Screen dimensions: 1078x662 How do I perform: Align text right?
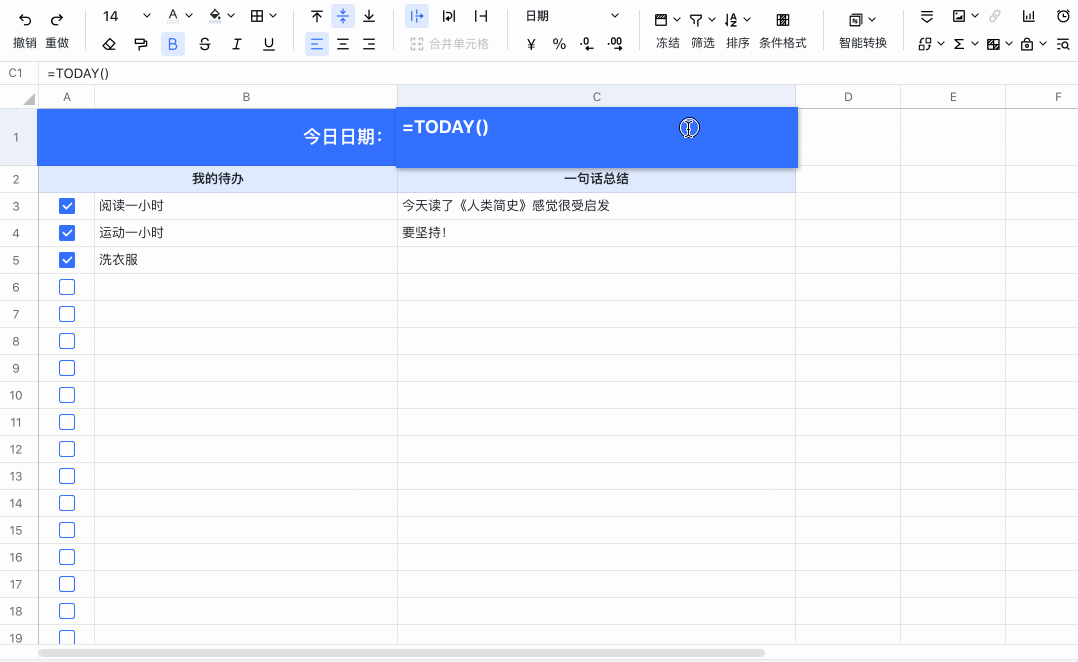(368, 44)
